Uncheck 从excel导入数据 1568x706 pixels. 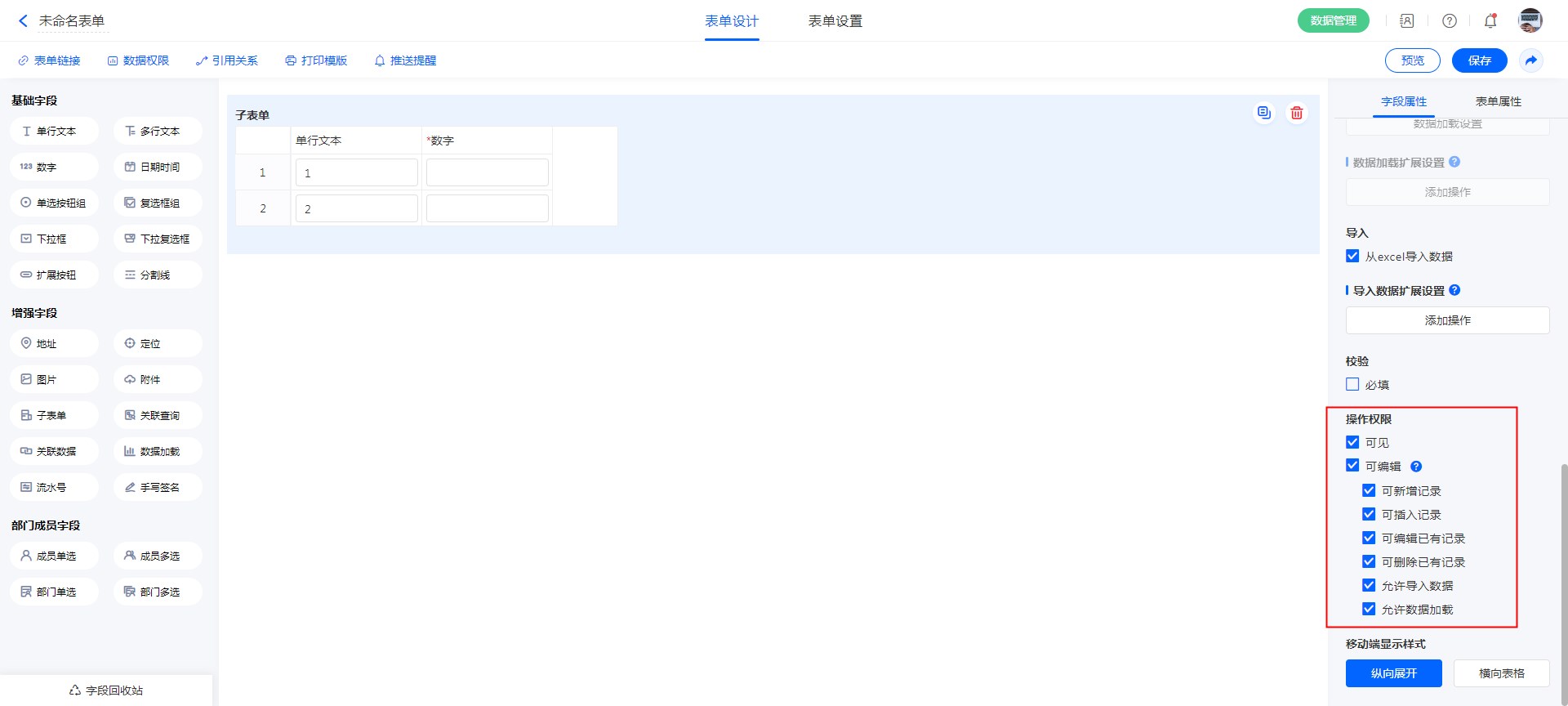(x=1353, y=257)
